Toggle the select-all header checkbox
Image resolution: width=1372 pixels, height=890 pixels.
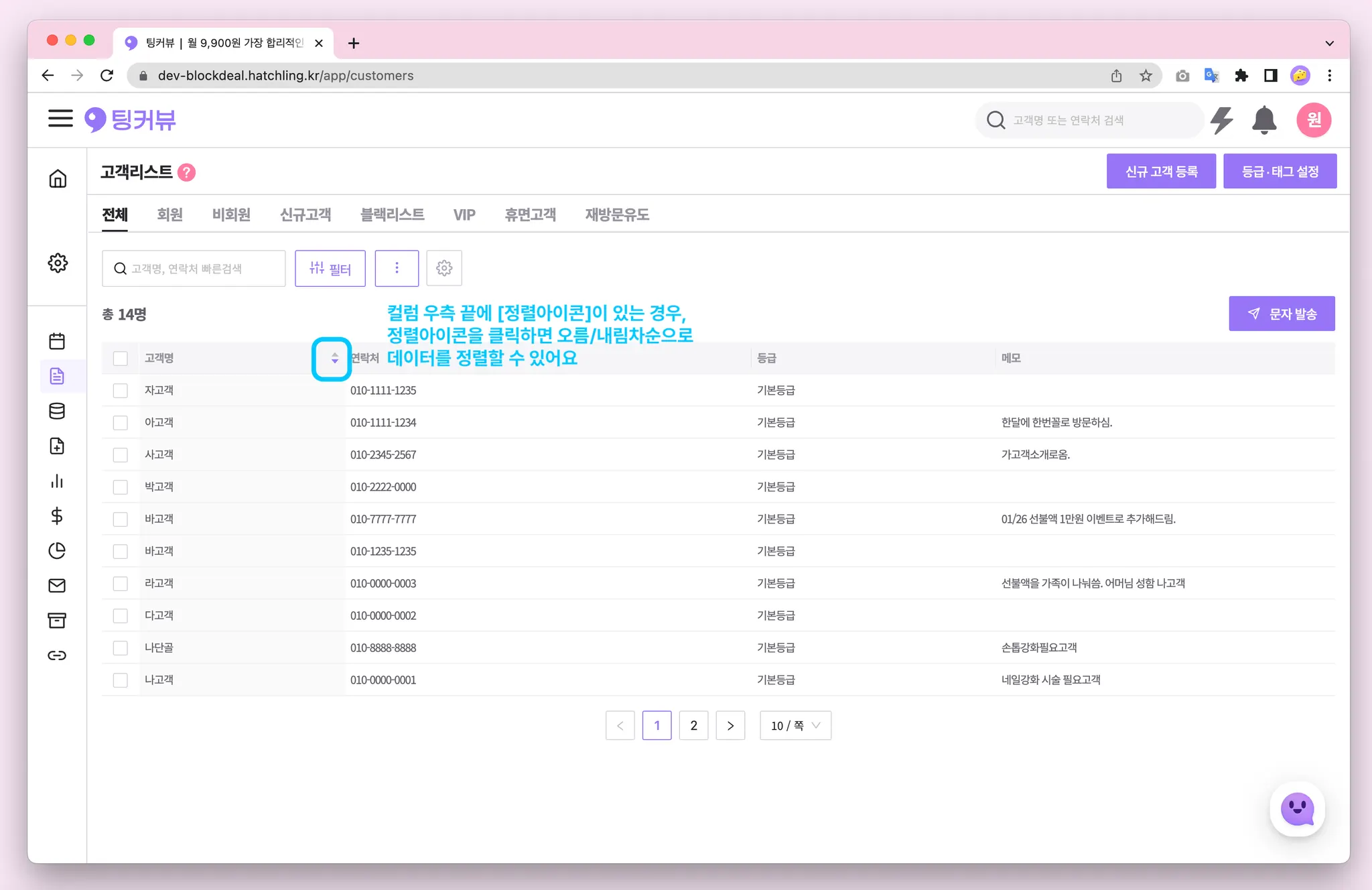tap(121, 358)
